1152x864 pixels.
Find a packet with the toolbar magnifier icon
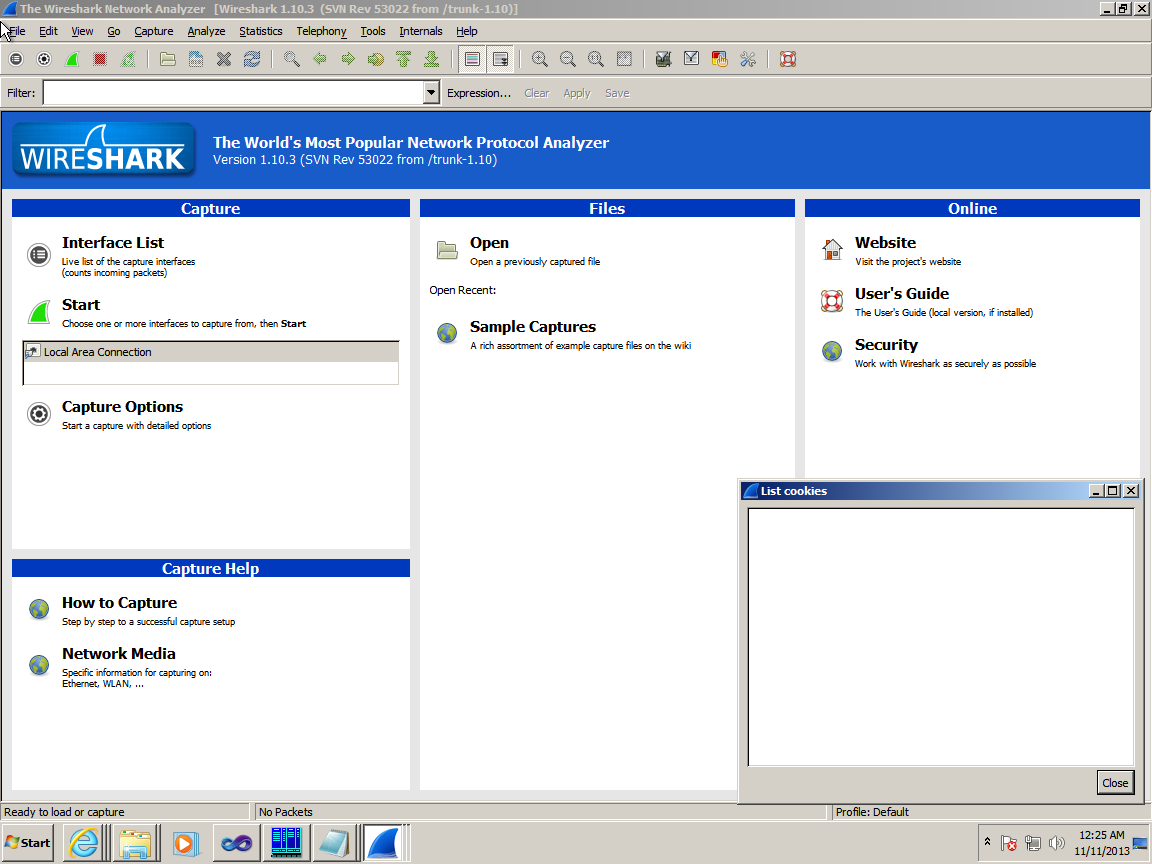coord(292,60)
